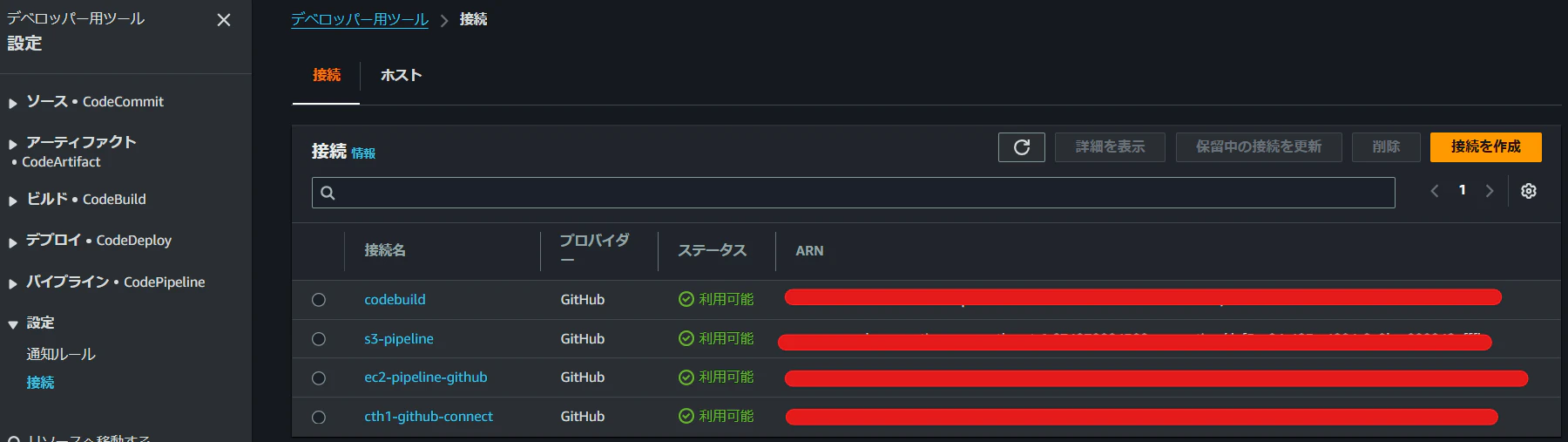Click GitHub provider in cth1-github-connect row

click(x=583, y=417)
